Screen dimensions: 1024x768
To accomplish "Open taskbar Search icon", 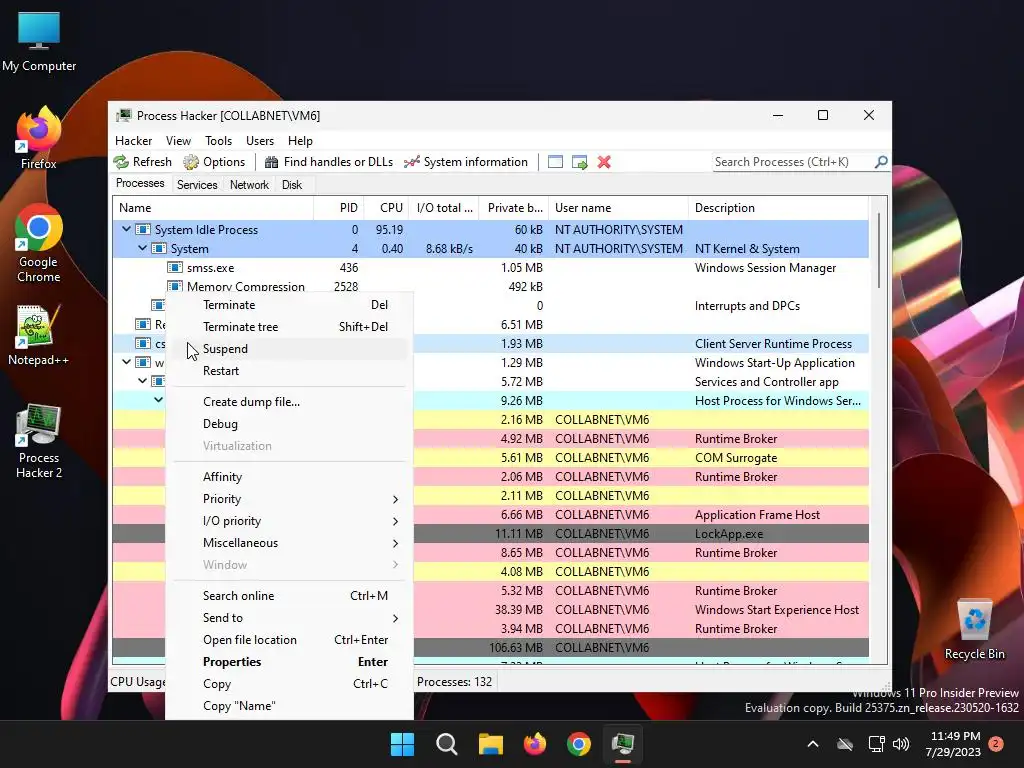I will [447, 744].
